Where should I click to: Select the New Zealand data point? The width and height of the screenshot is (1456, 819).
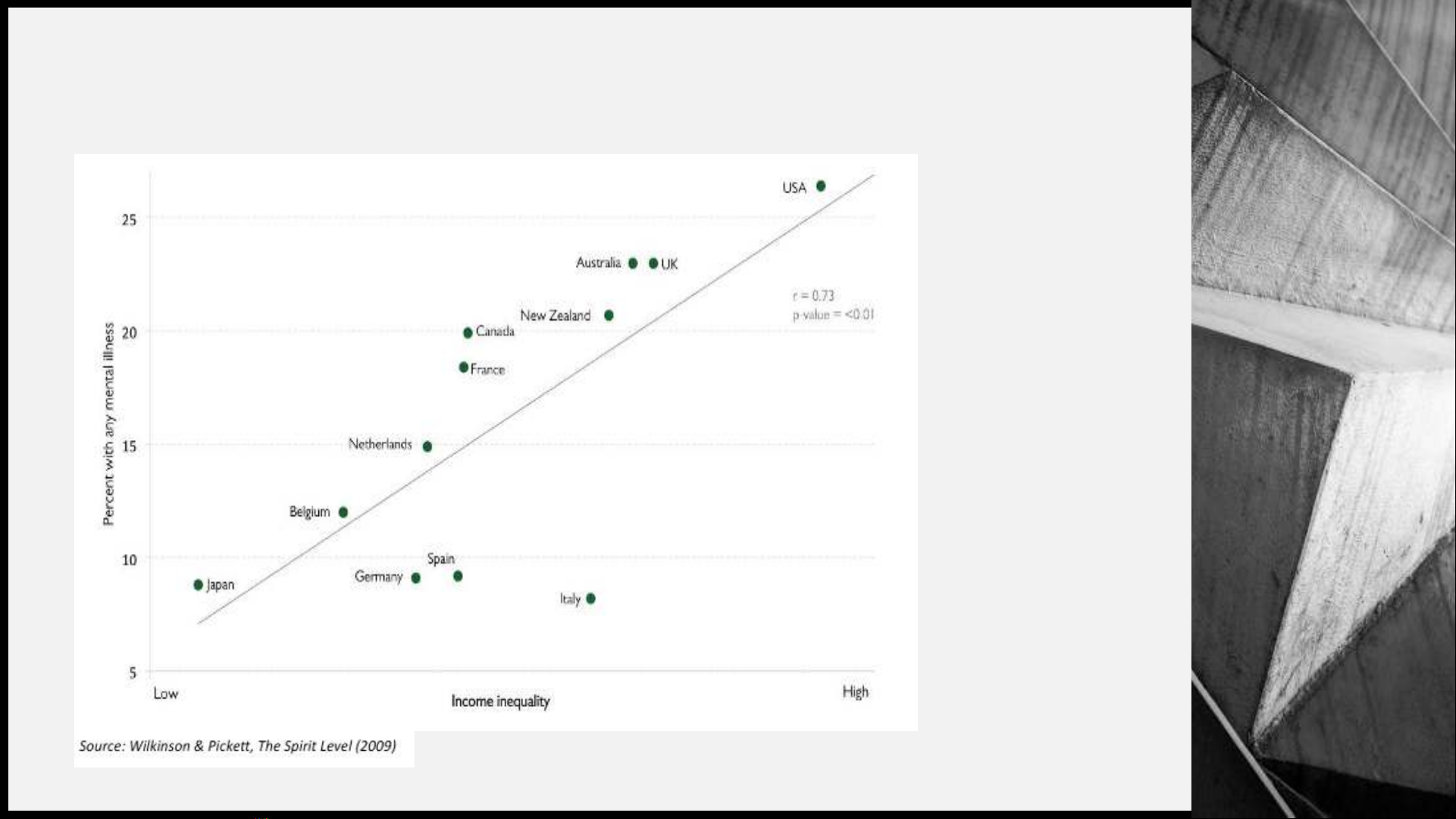609,315
